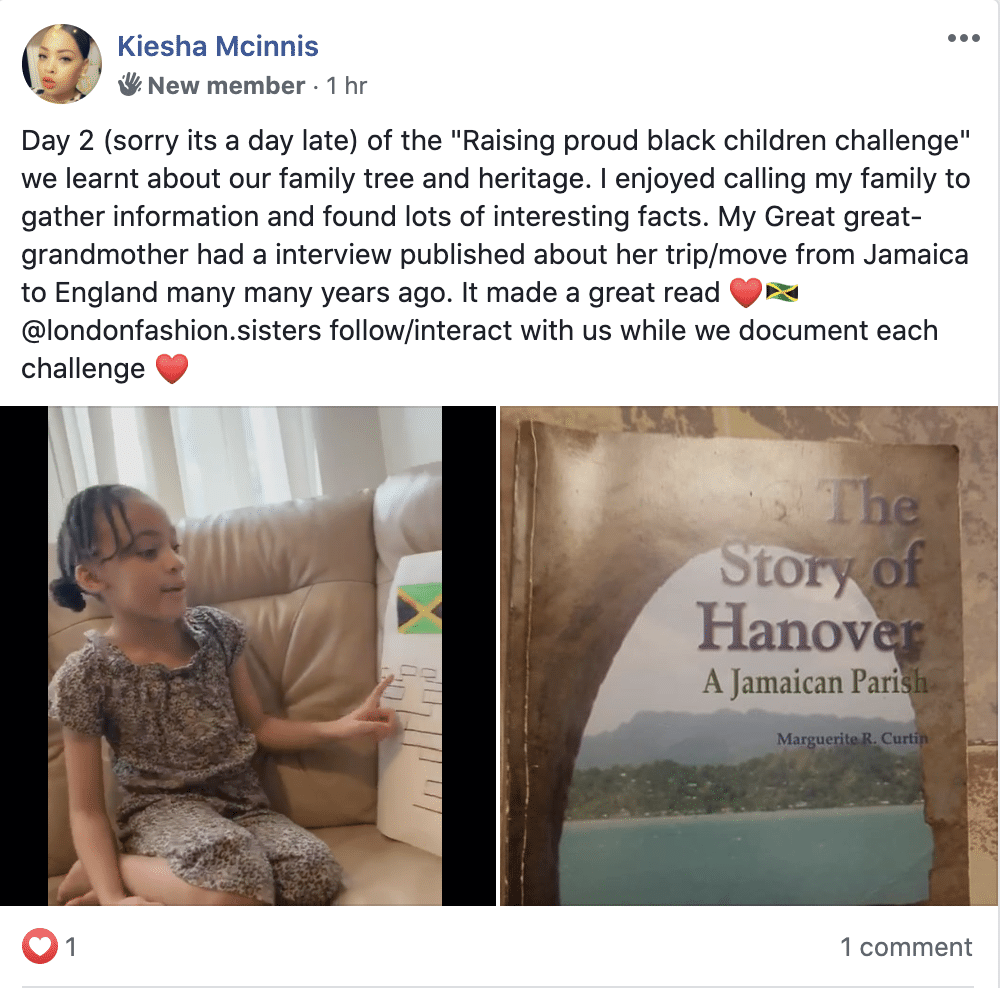Viewport: 1000px width, 988px height.
Task: Open the video of girl with family tree
Action: tap(247, 656)
